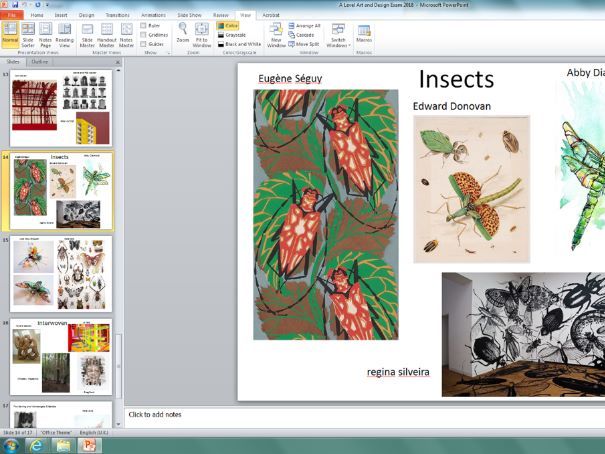Choose Color display mode
605x454 pixels.
coord(228,26)
